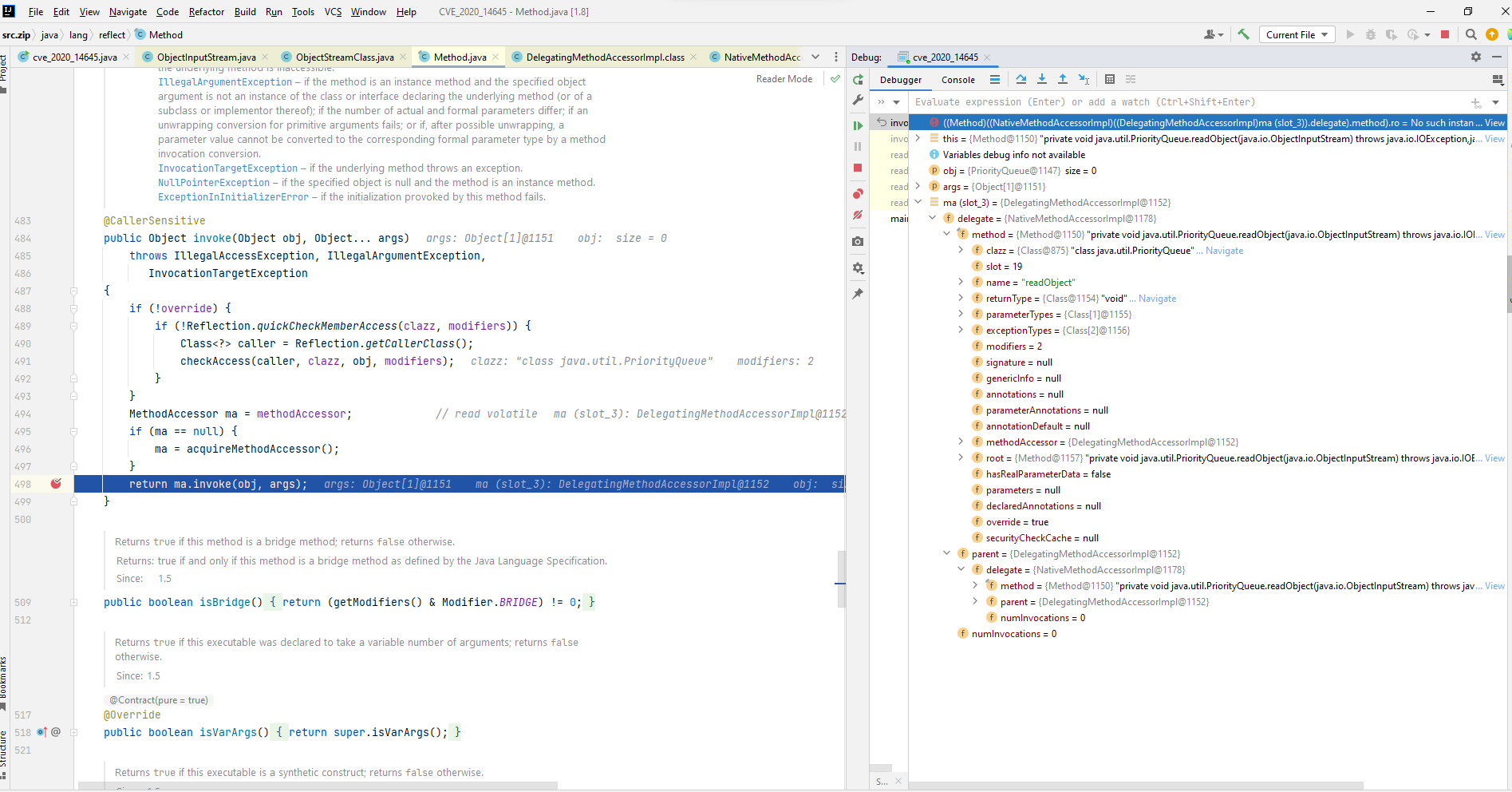The height and width of the screenshot is (792, 1512).
Task: Click the add watch plus icon
Action: pyautogui.click(x=1476, y=102)
